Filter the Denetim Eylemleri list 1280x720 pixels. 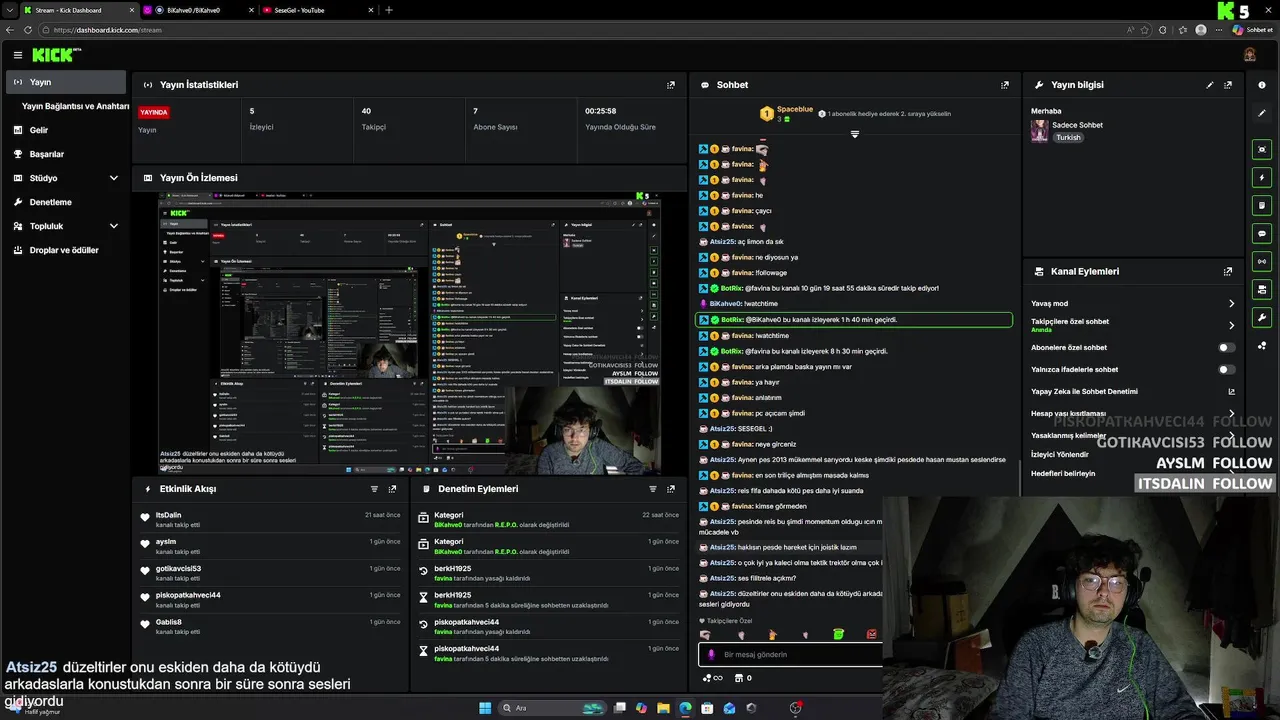(x=652, y=489)
